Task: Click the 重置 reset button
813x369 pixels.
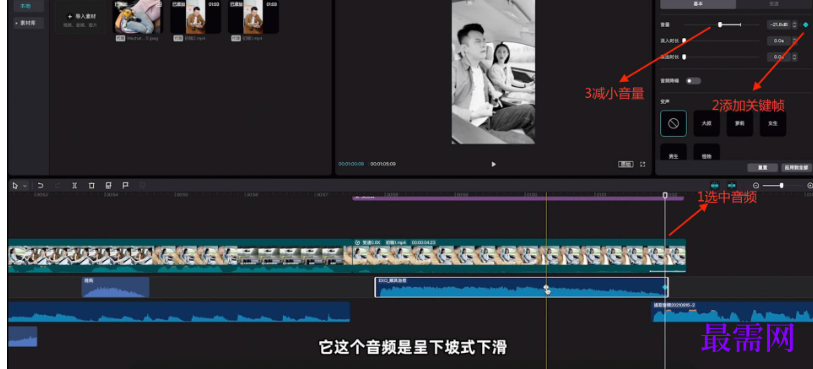Action: coord(762,168)
